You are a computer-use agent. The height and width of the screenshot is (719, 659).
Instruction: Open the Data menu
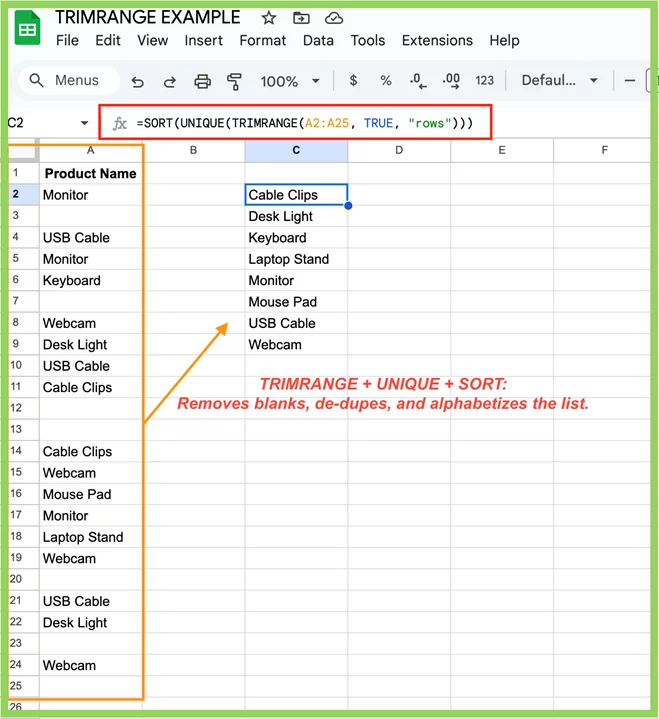coord(318,41)
